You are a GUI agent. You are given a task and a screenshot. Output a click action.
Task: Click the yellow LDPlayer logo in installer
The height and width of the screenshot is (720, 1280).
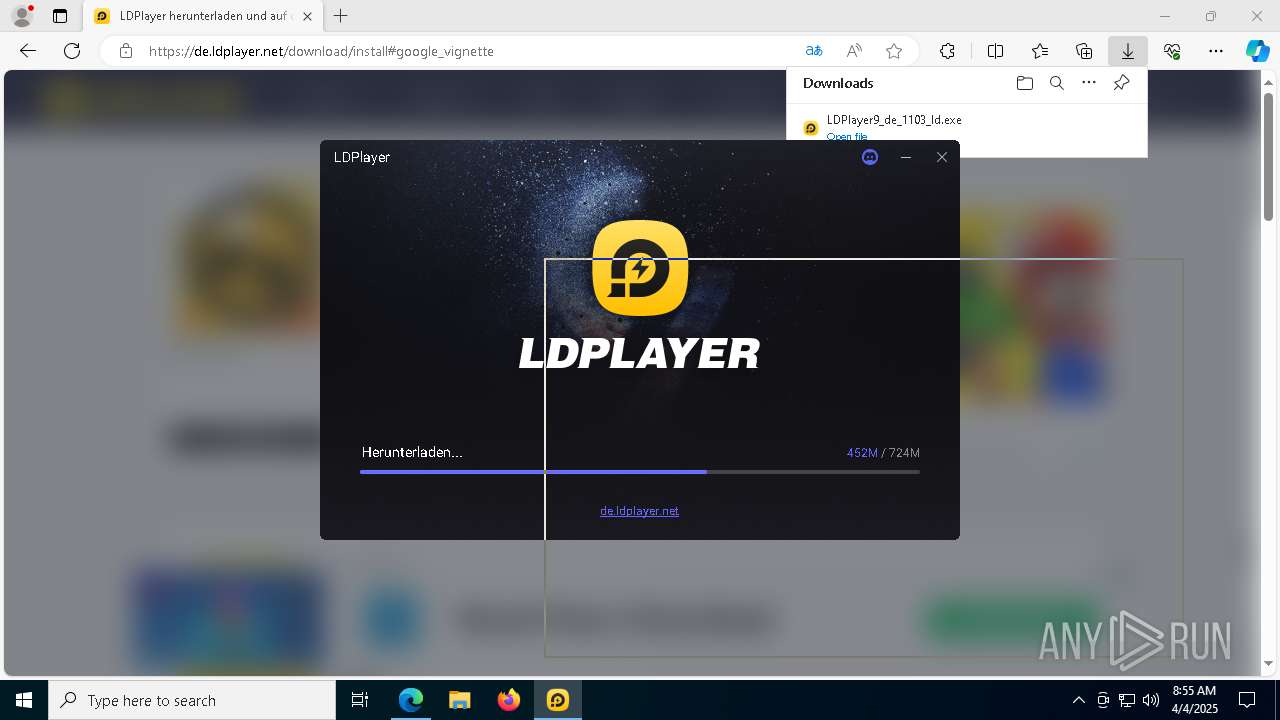coord(640,268)
